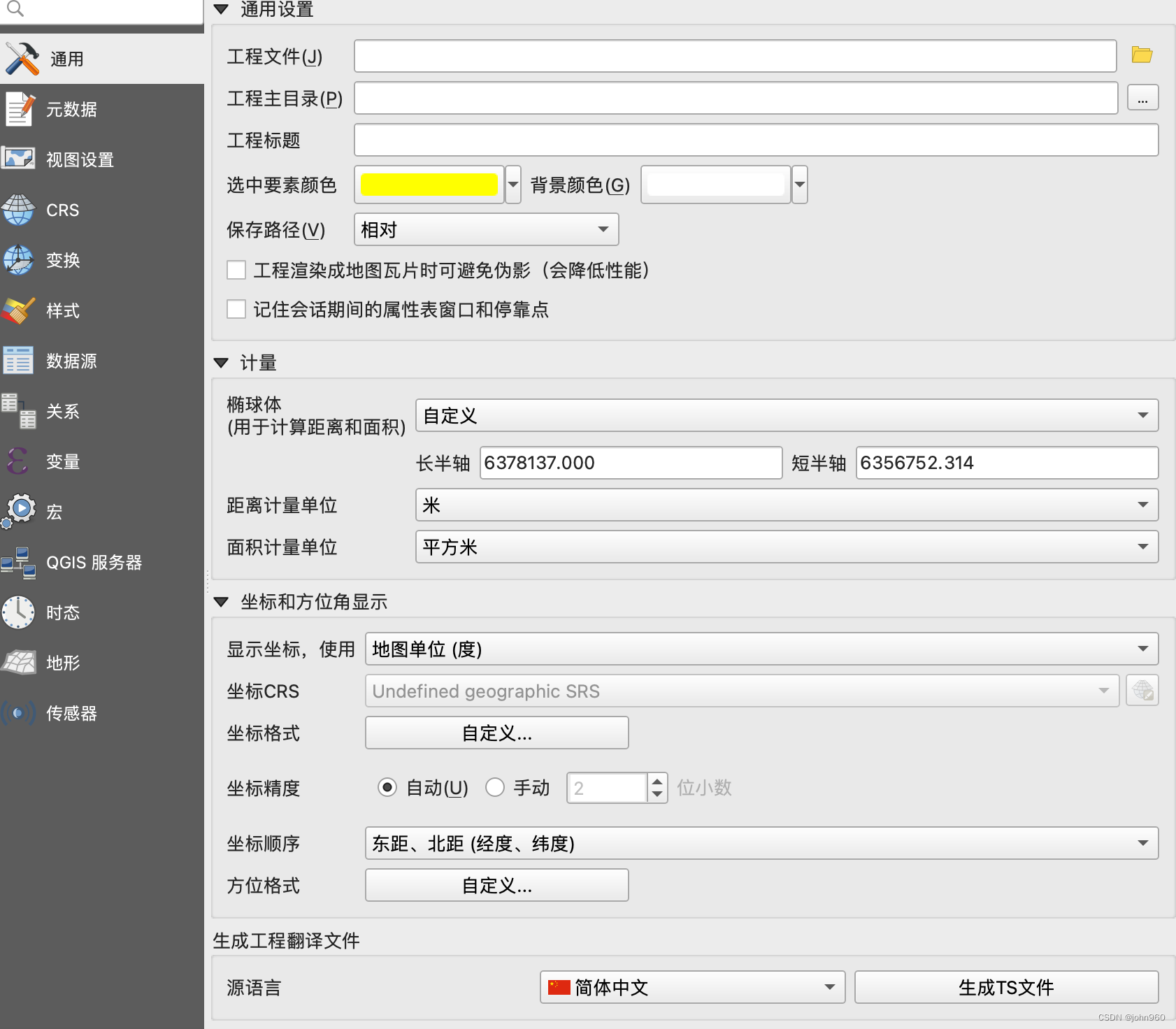Click the decimal places spinner down arrow

(x=657, y=795)
